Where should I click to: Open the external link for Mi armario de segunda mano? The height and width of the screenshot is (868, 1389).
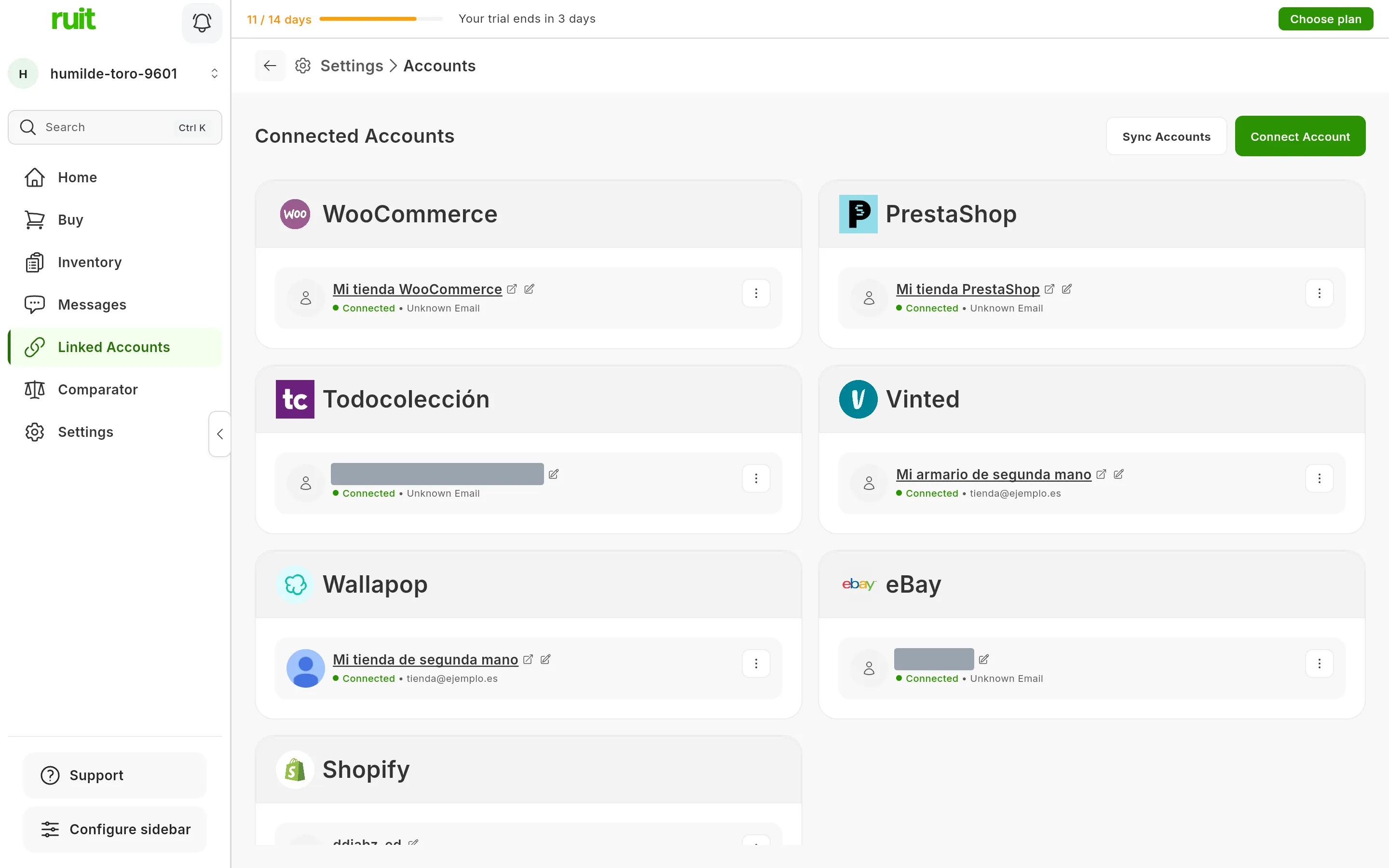point(1101,474)
